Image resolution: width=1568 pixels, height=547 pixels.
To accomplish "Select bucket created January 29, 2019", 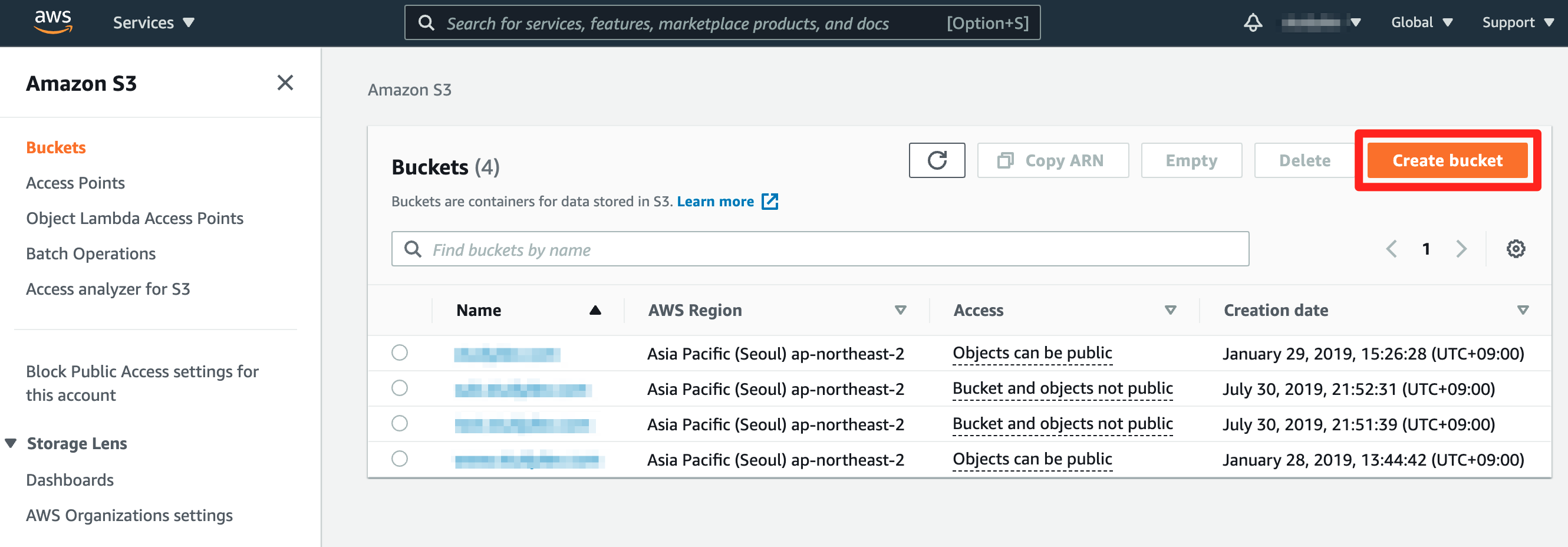I will coord(399,353).
